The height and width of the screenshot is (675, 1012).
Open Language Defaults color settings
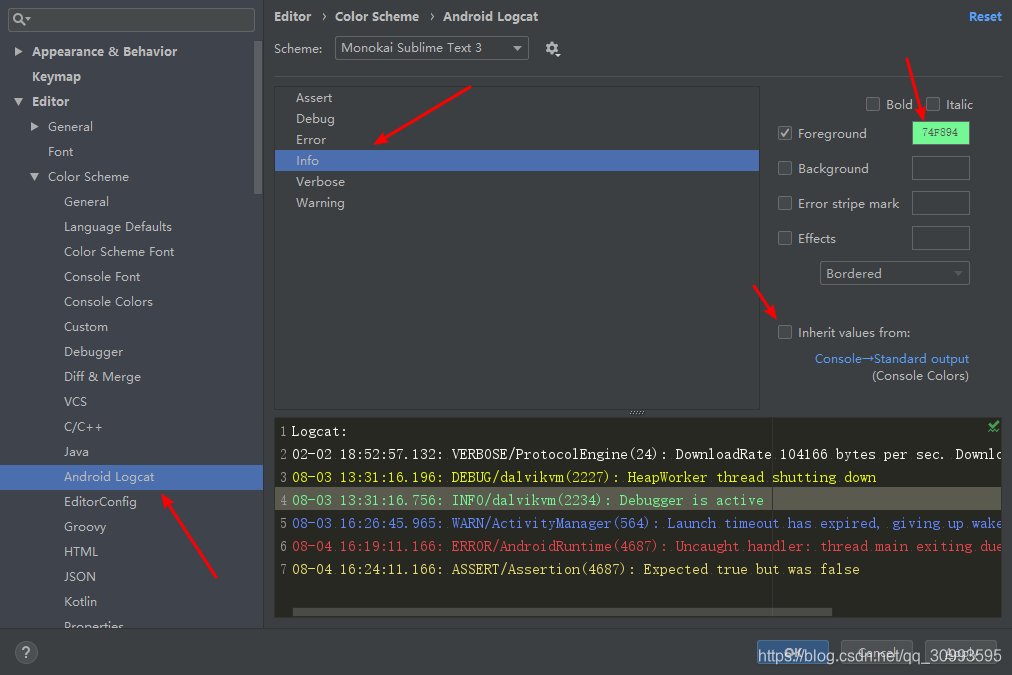[118, 227]
